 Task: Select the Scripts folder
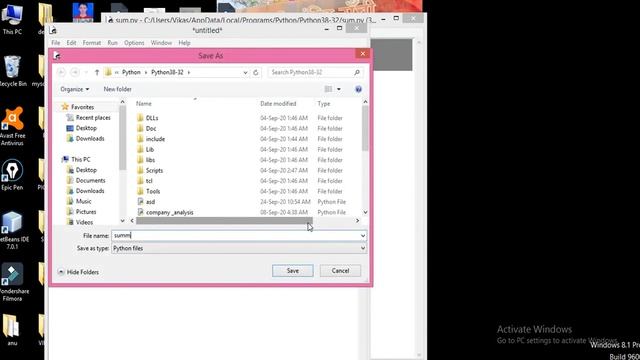point(154,171)
